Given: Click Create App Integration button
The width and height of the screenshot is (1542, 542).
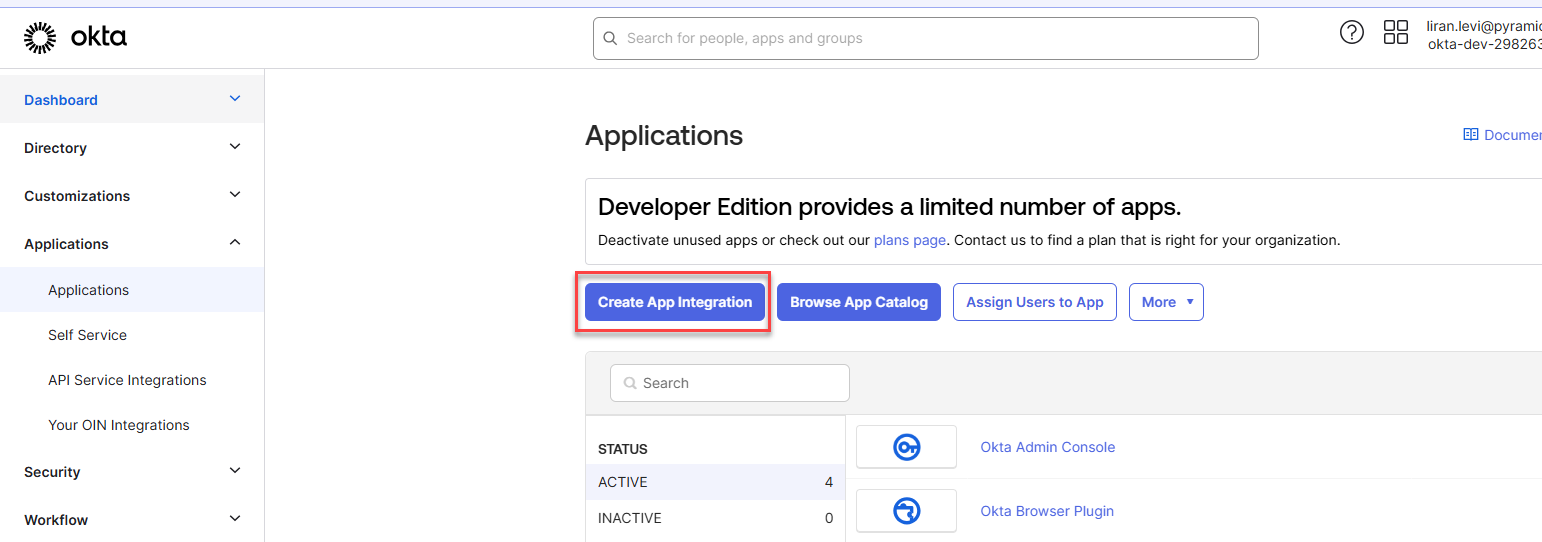Looking at the screenshot, I should click(675, 302).
